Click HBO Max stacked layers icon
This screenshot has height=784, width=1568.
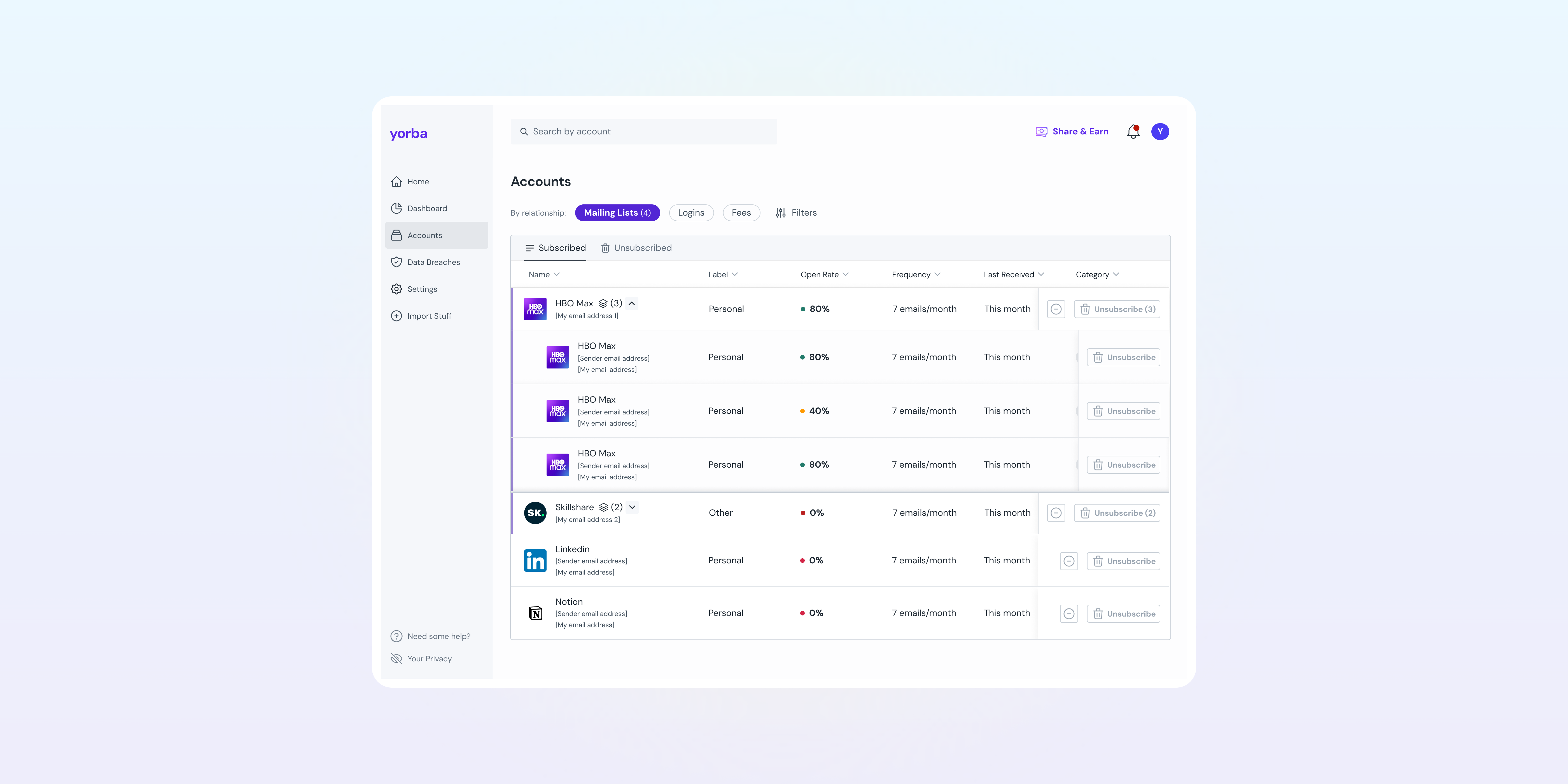[603, 303]
